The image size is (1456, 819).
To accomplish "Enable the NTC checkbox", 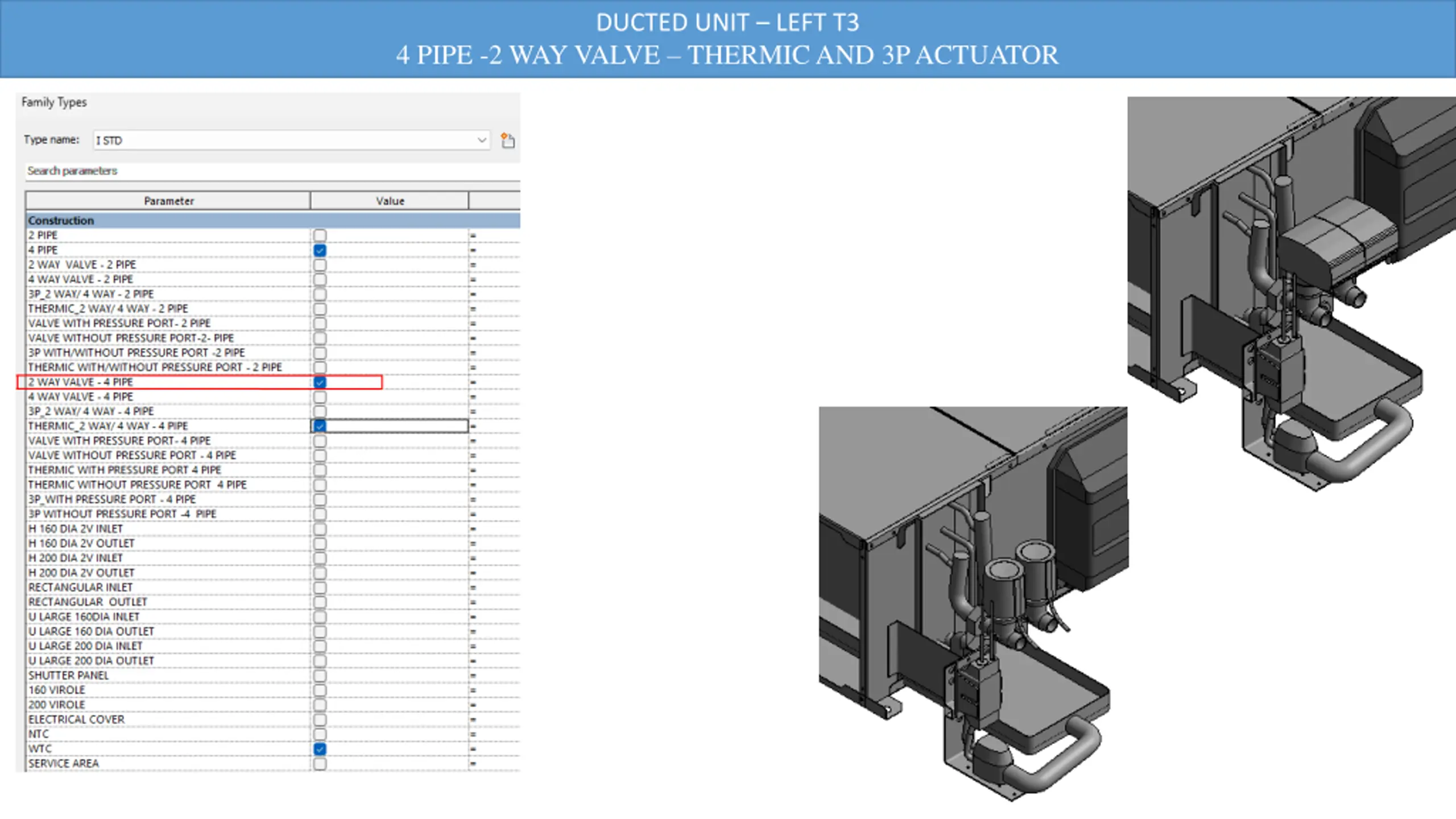I will [x=320, y=734].
